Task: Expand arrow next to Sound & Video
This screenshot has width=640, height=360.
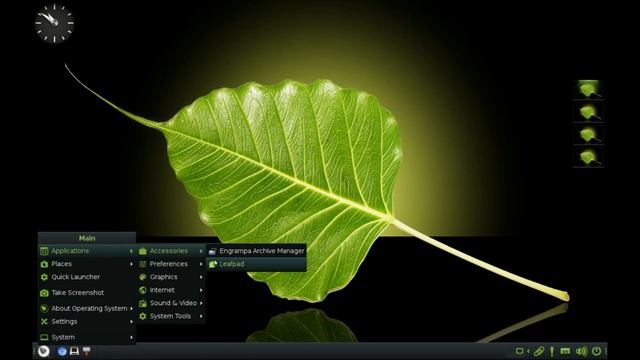Action: point(201,303)
